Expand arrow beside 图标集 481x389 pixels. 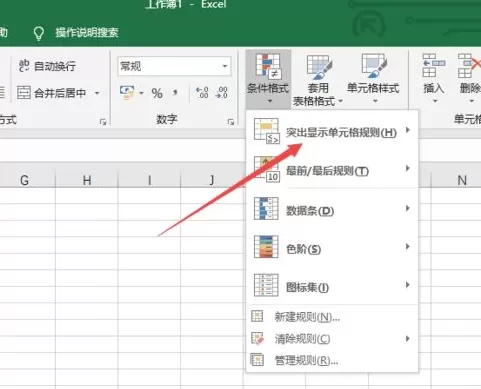(x=407, y=285)
